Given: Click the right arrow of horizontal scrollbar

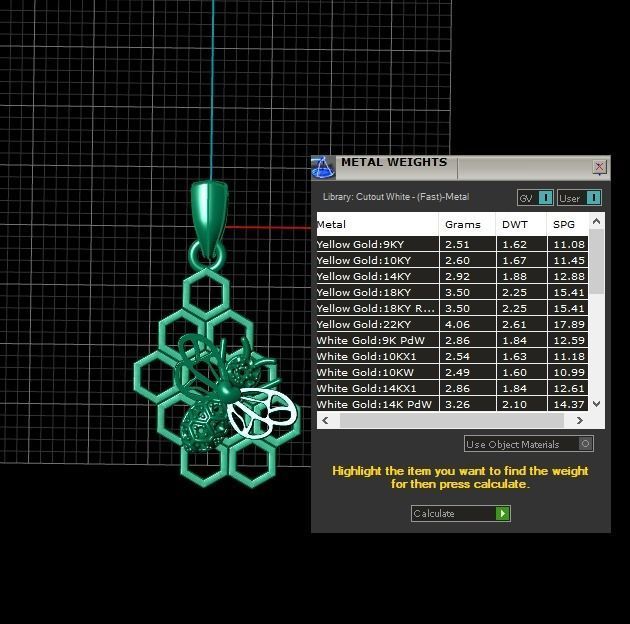Looking at the screenshot, I should [579, 420].
